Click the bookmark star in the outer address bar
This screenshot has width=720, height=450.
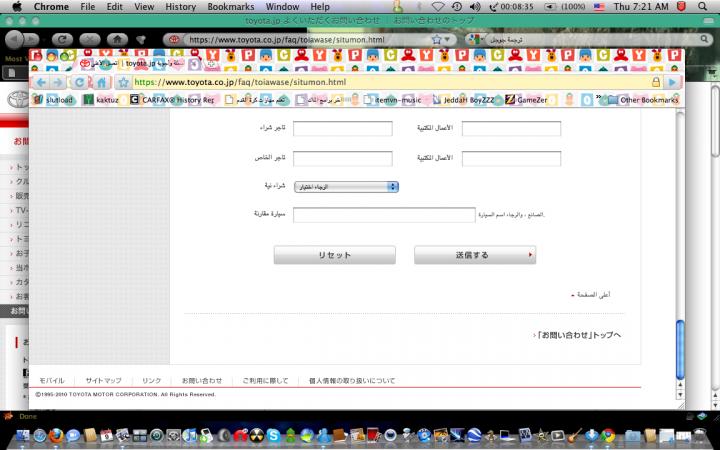[437, 40]
